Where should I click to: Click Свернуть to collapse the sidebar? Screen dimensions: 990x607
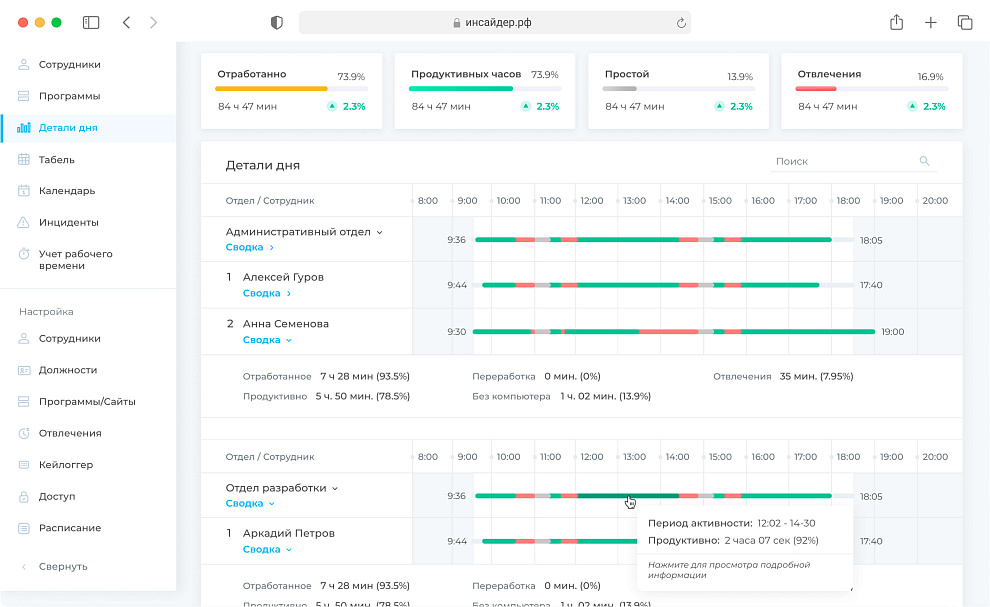click(x=62, y=566)
